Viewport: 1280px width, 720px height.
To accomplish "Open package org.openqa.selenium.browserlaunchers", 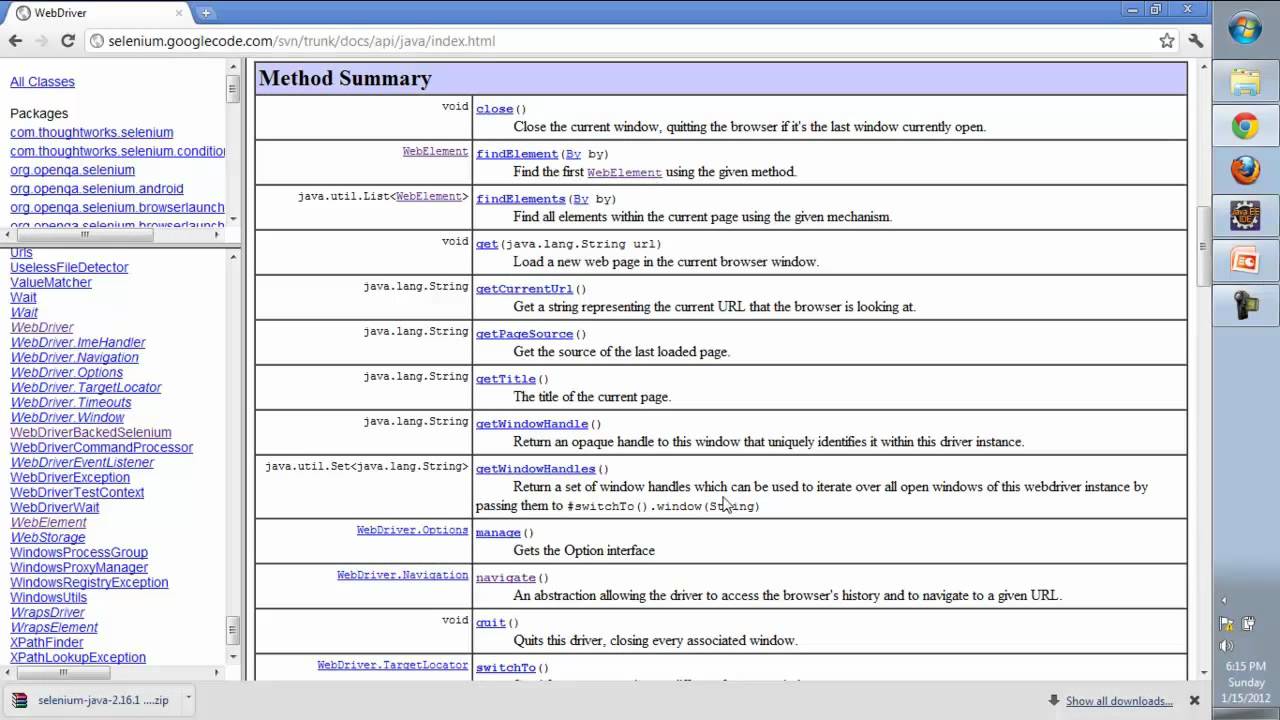I will (117, 207).
